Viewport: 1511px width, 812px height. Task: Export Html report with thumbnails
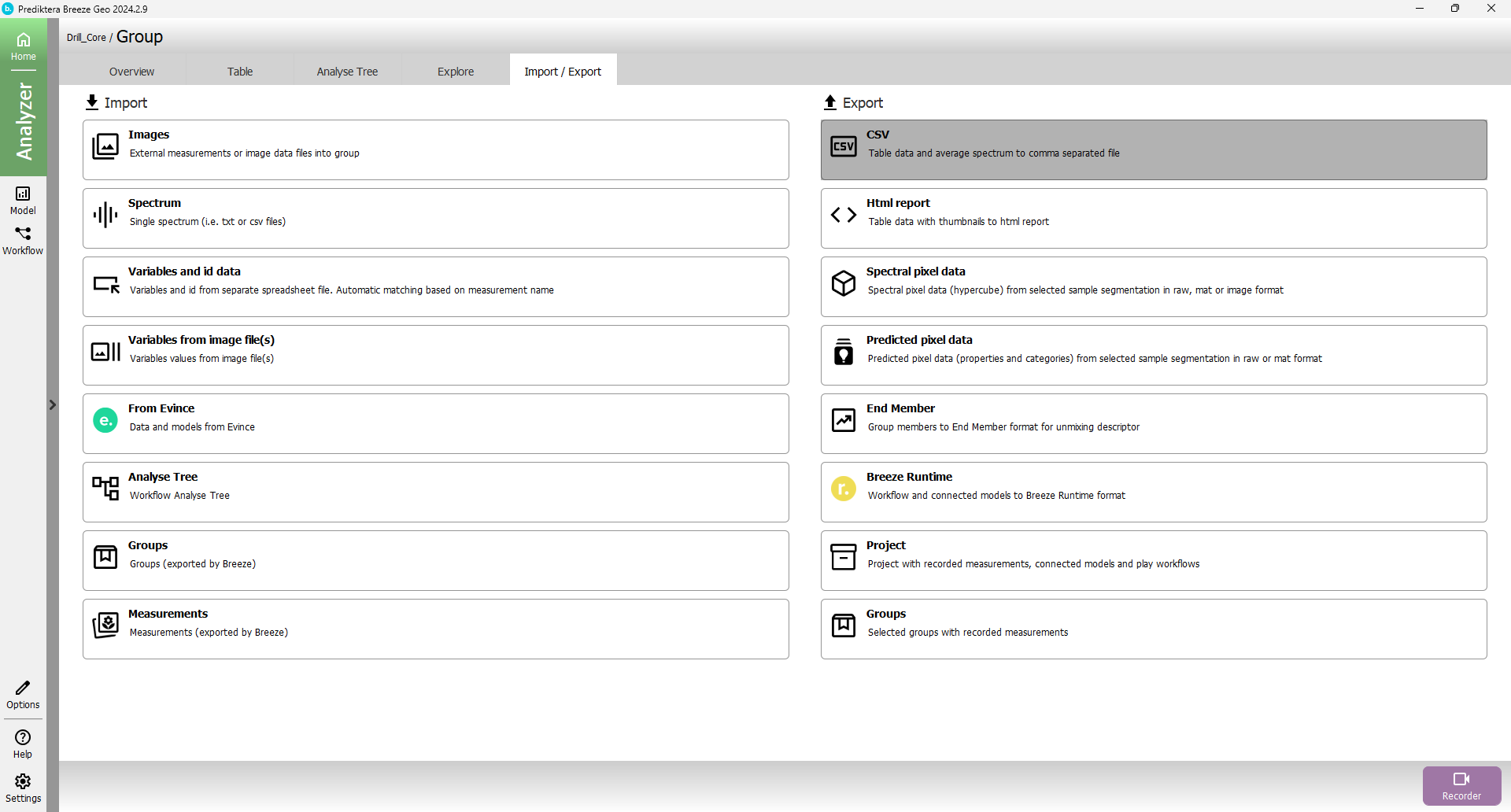[x=1153, y=218]
